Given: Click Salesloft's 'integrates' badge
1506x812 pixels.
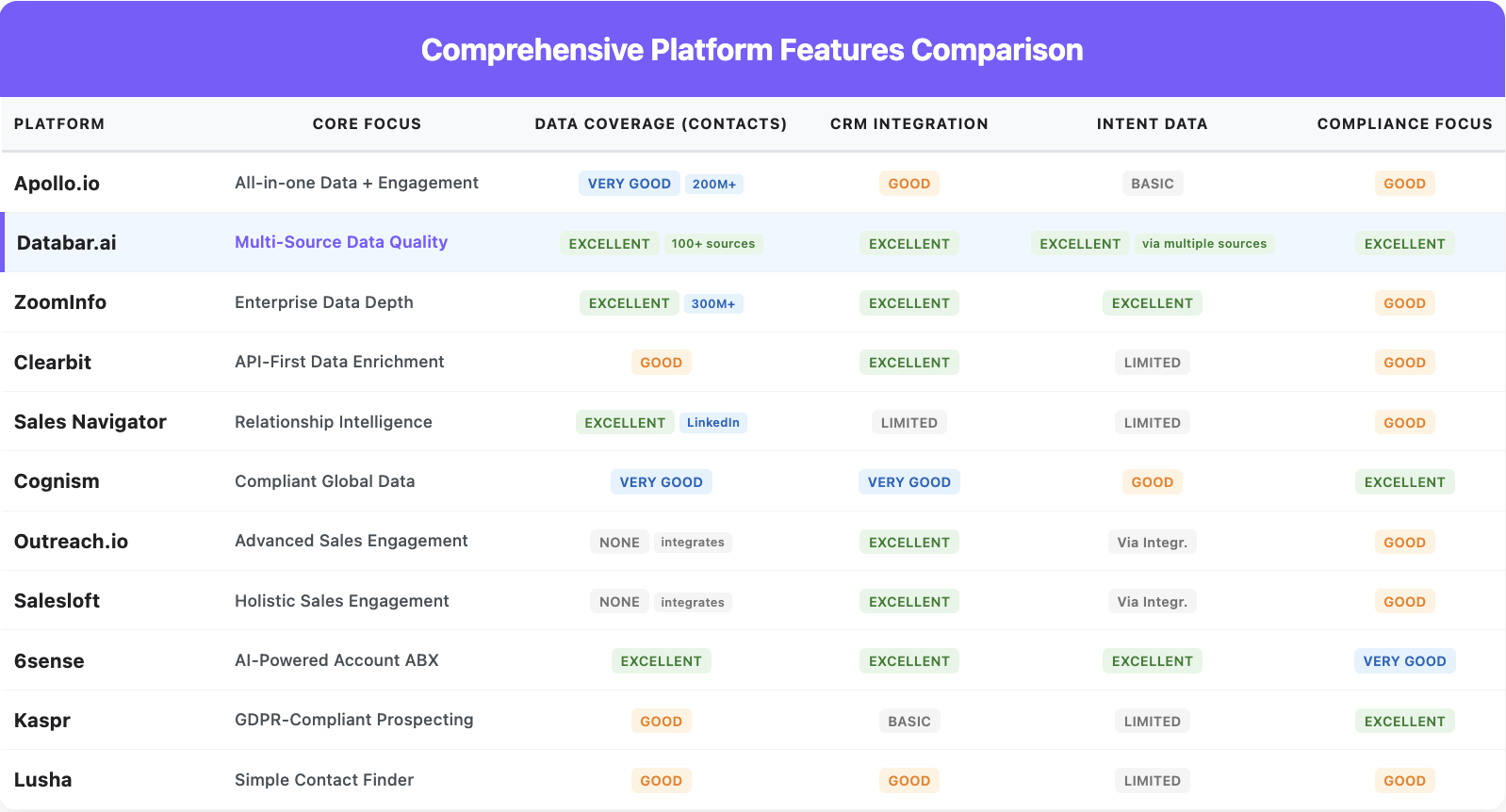Looking at the screenshot, I should pyautogui.click(x=693, y=602).
